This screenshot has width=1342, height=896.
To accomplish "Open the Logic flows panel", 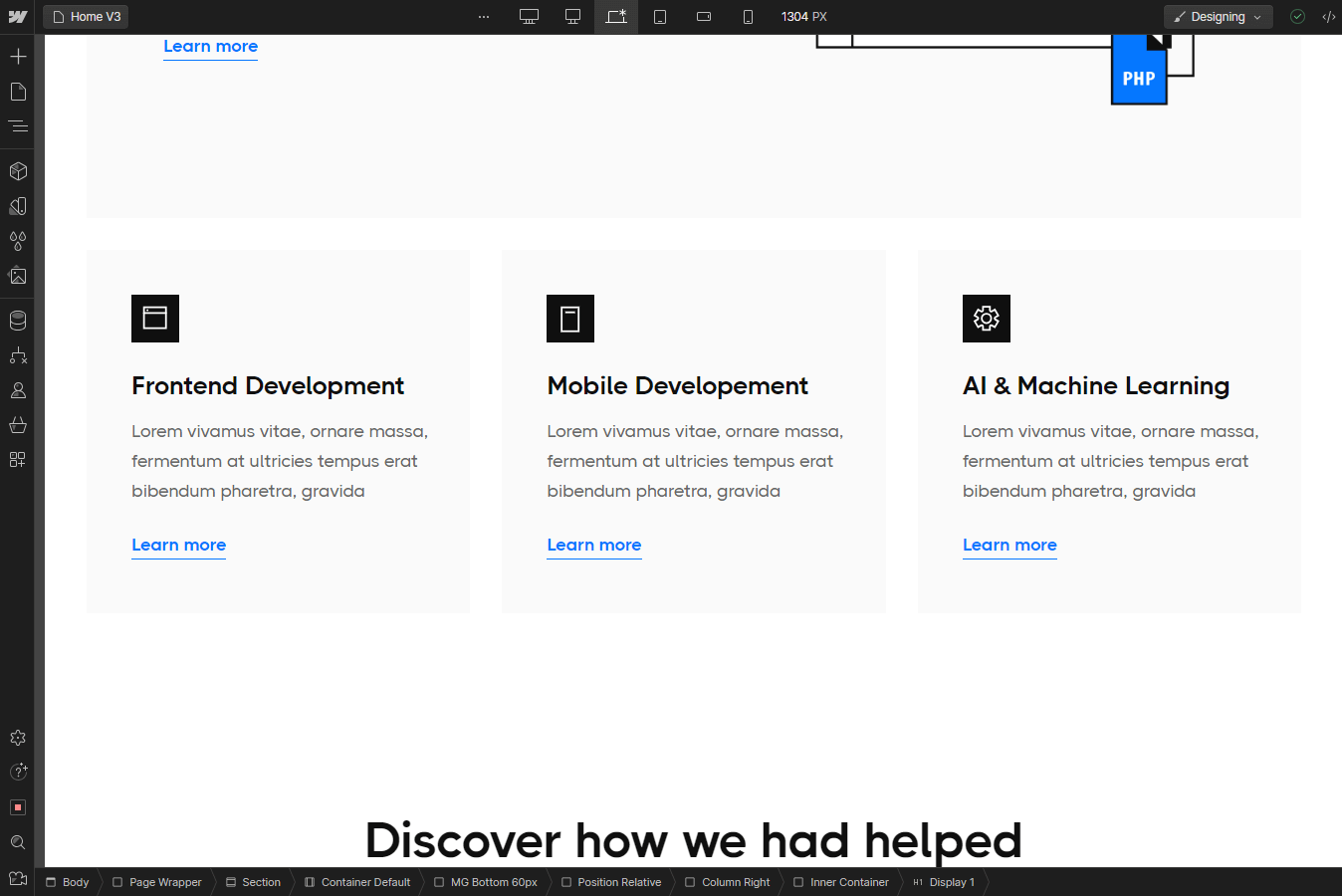I will click(x=18, y=355).
